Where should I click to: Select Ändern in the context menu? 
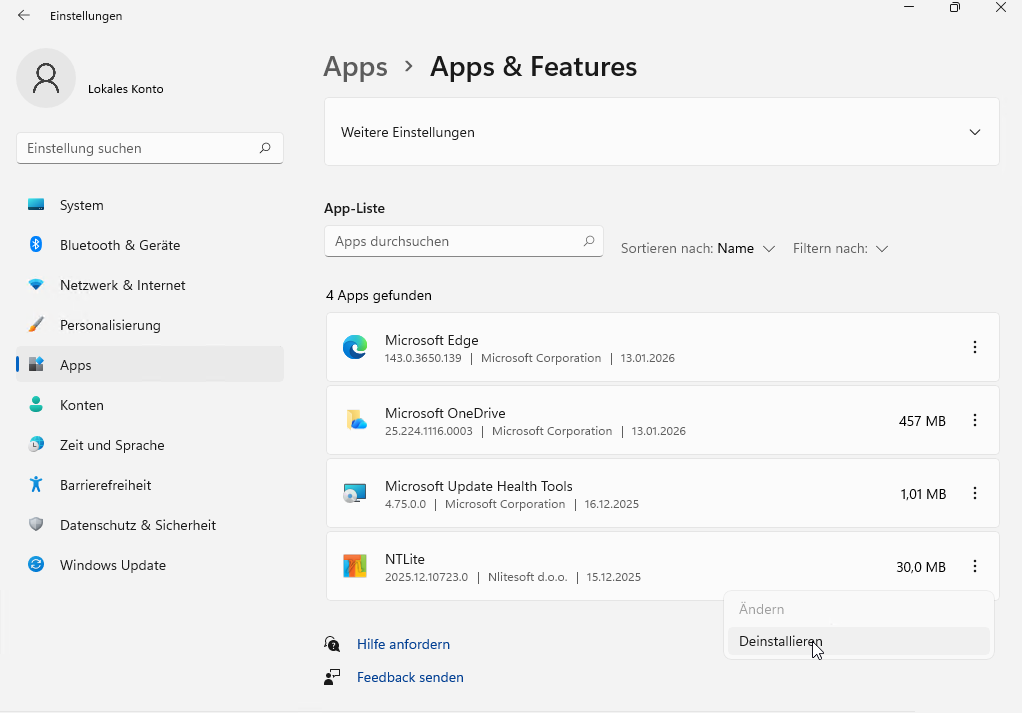(858, 609)
